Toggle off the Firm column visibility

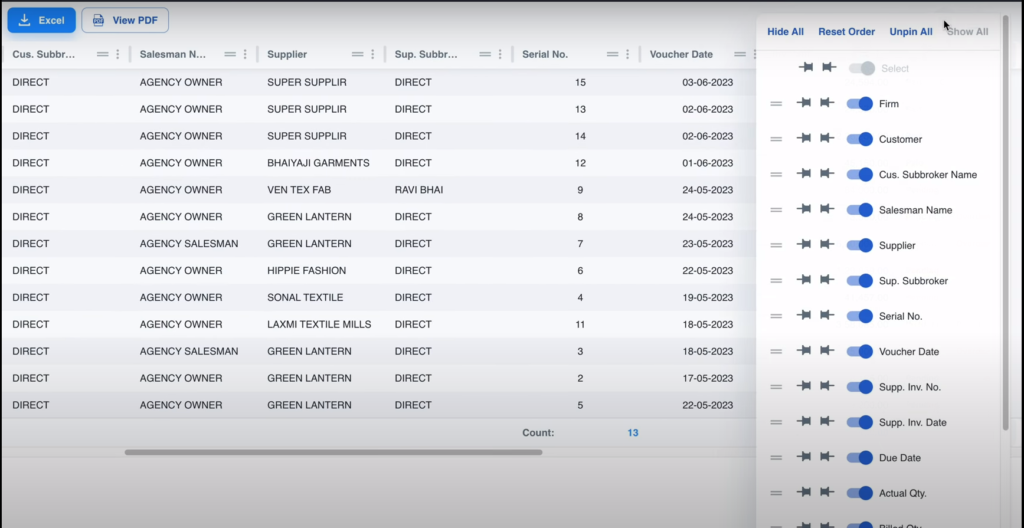(x=860, y=103)
